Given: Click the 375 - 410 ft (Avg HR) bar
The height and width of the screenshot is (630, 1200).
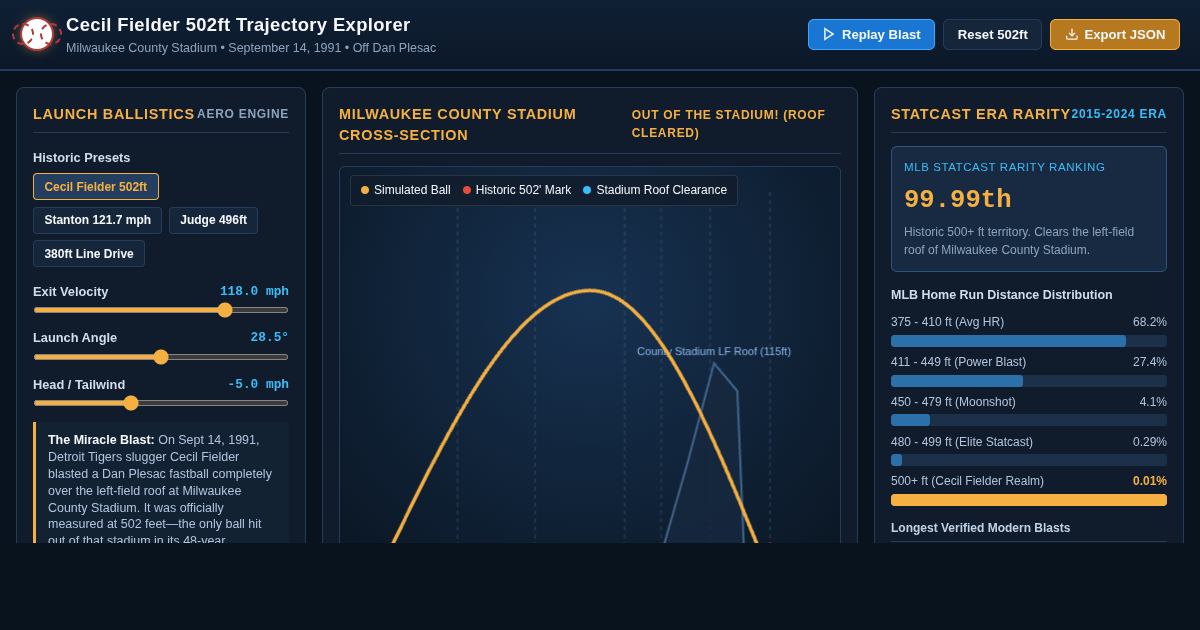Looking at the screenshot, I should (1029, 341).
